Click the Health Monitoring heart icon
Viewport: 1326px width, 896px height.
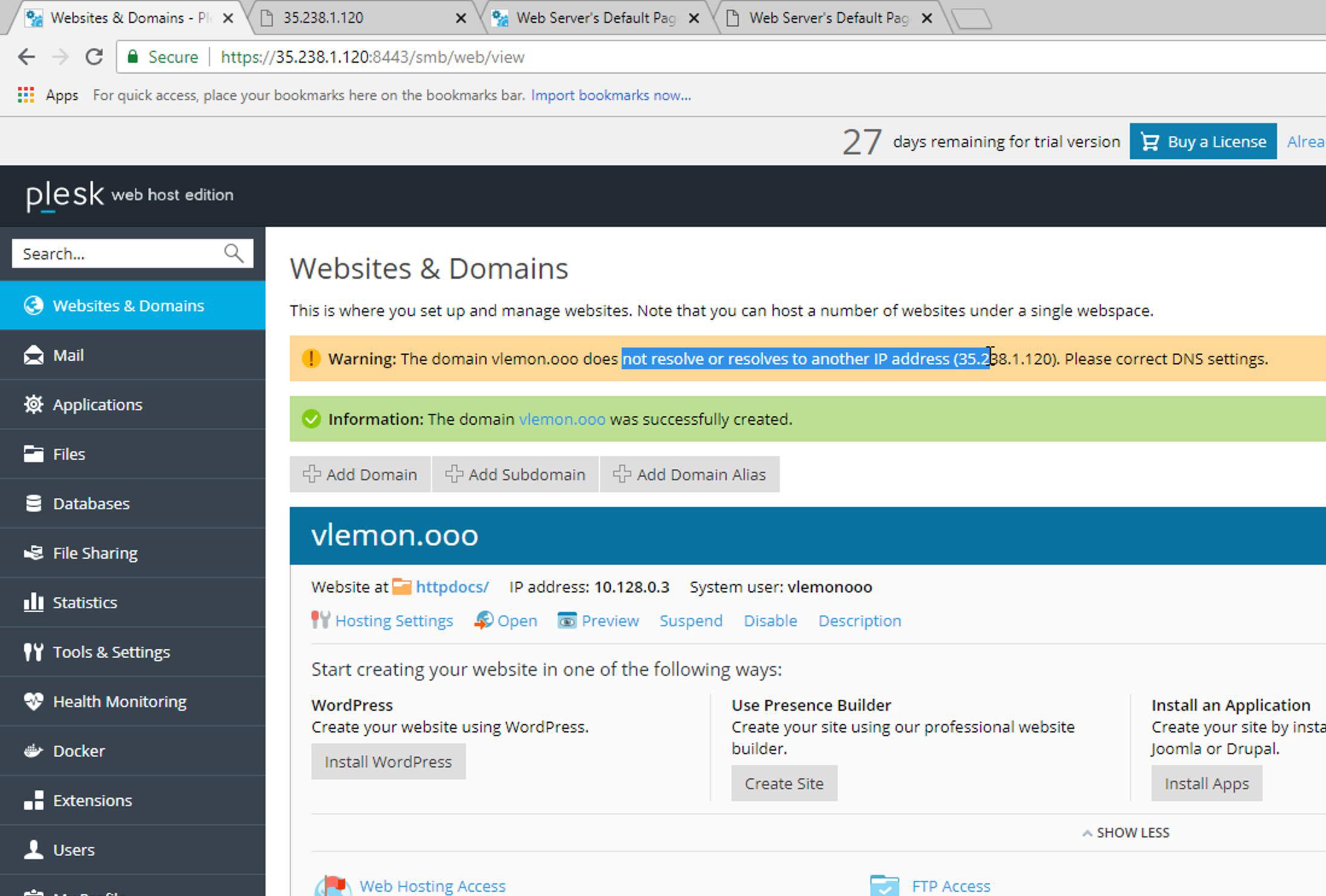(x=34, y=701)
